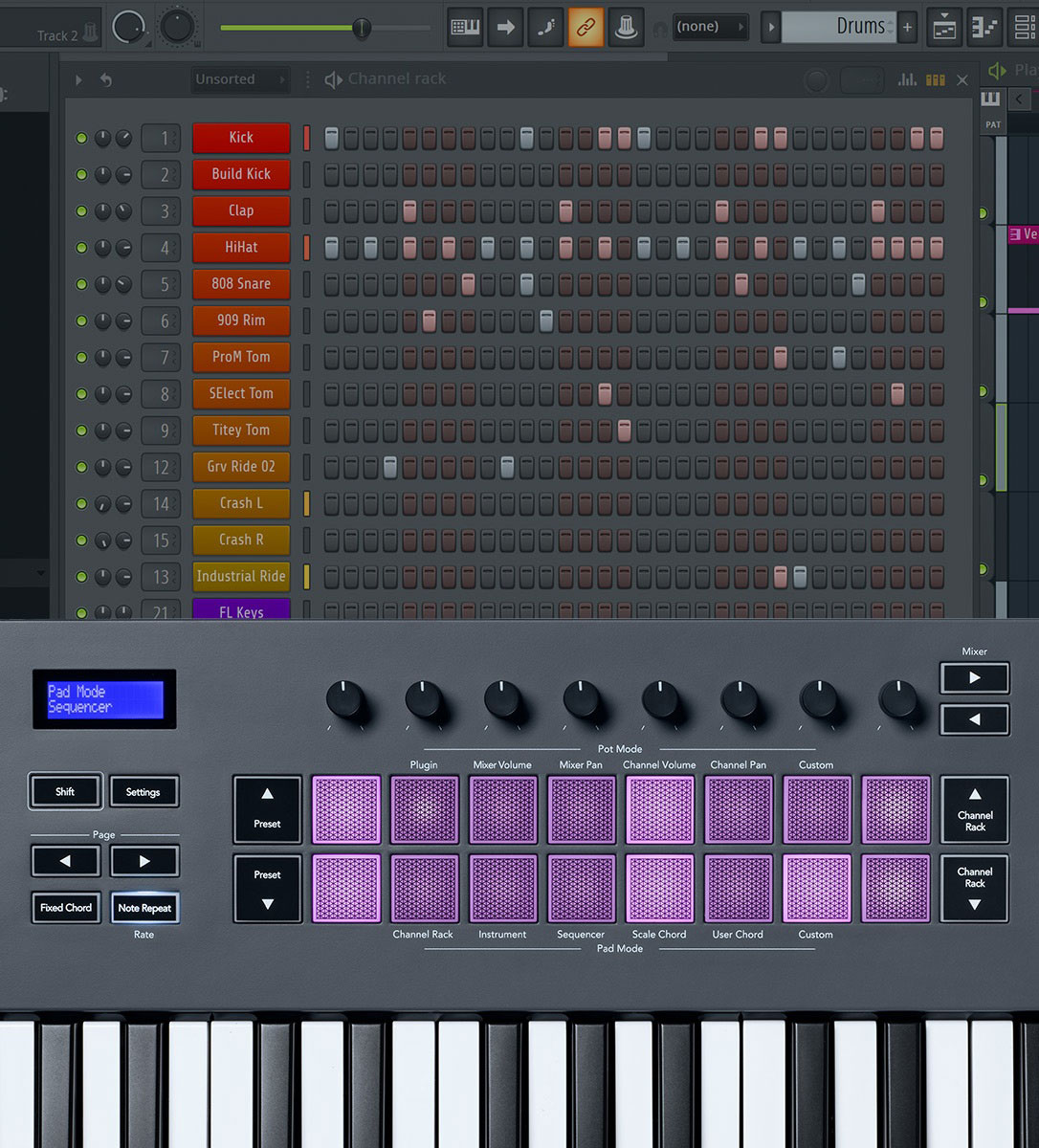The height and width of the screenshot is (1148, 1039).
Task: Disable the HiHat channel activity light
Action: tap(81, 248)
